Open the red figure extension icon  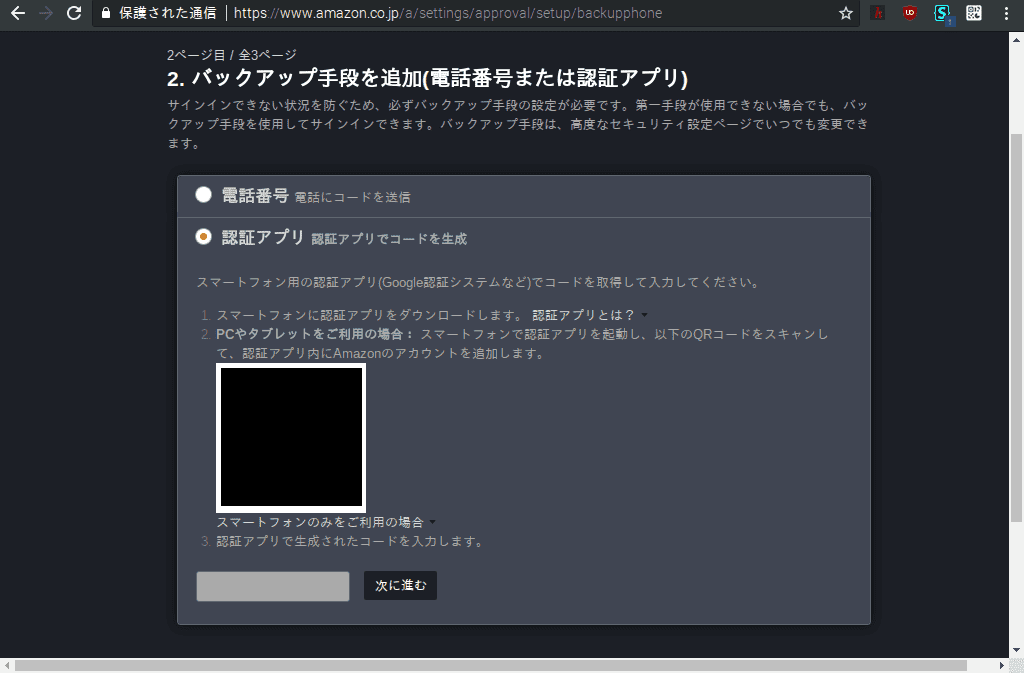point(878,12)
